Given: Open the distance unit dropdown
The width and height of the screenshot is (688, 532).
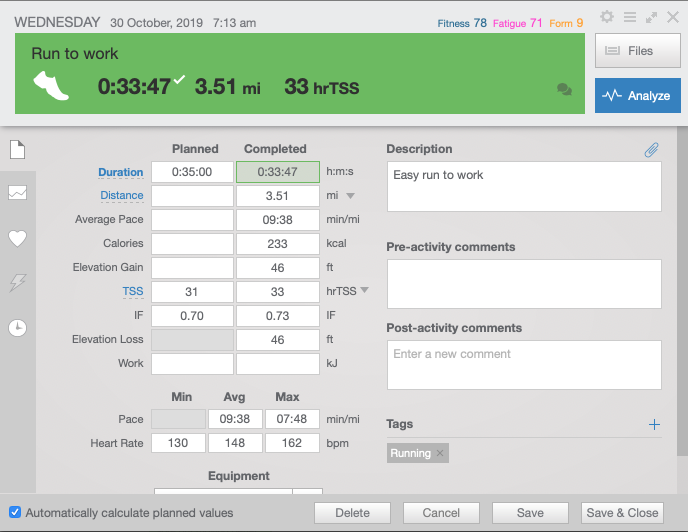Looking at the screenshot, I should 351,196.
